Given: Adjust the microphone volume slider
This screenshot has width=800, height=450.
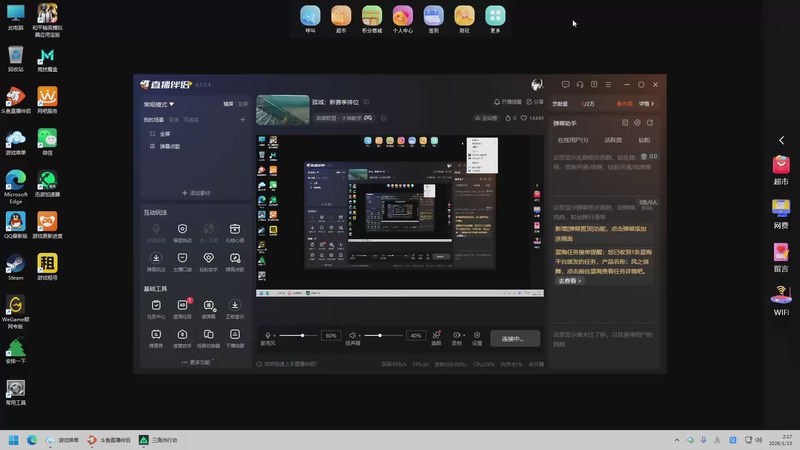Looking at the screenshot, I should (298, 335).
